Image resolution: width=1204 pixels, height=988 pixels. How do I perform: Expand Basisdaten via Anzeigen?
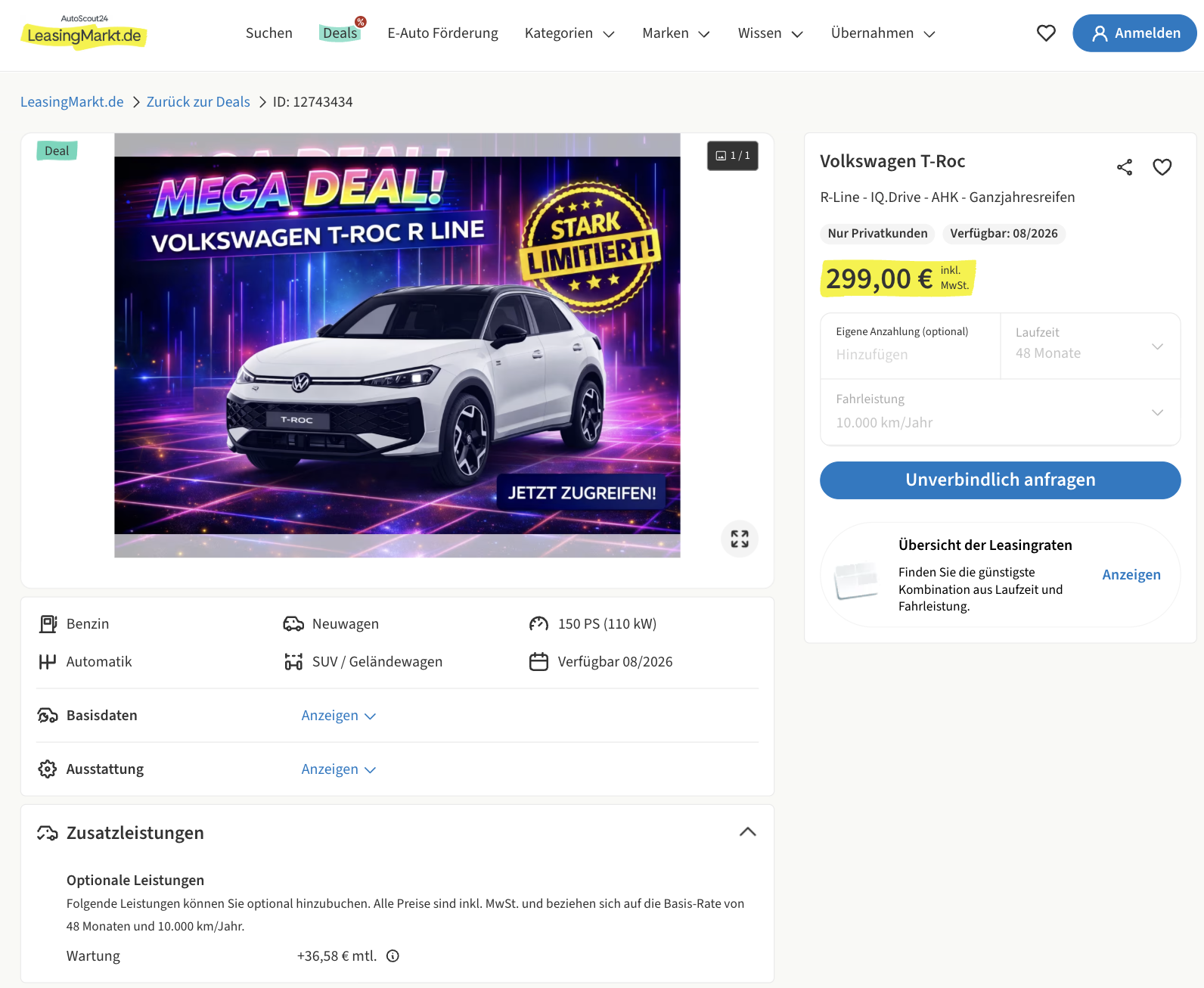click(x=338, y=716)
